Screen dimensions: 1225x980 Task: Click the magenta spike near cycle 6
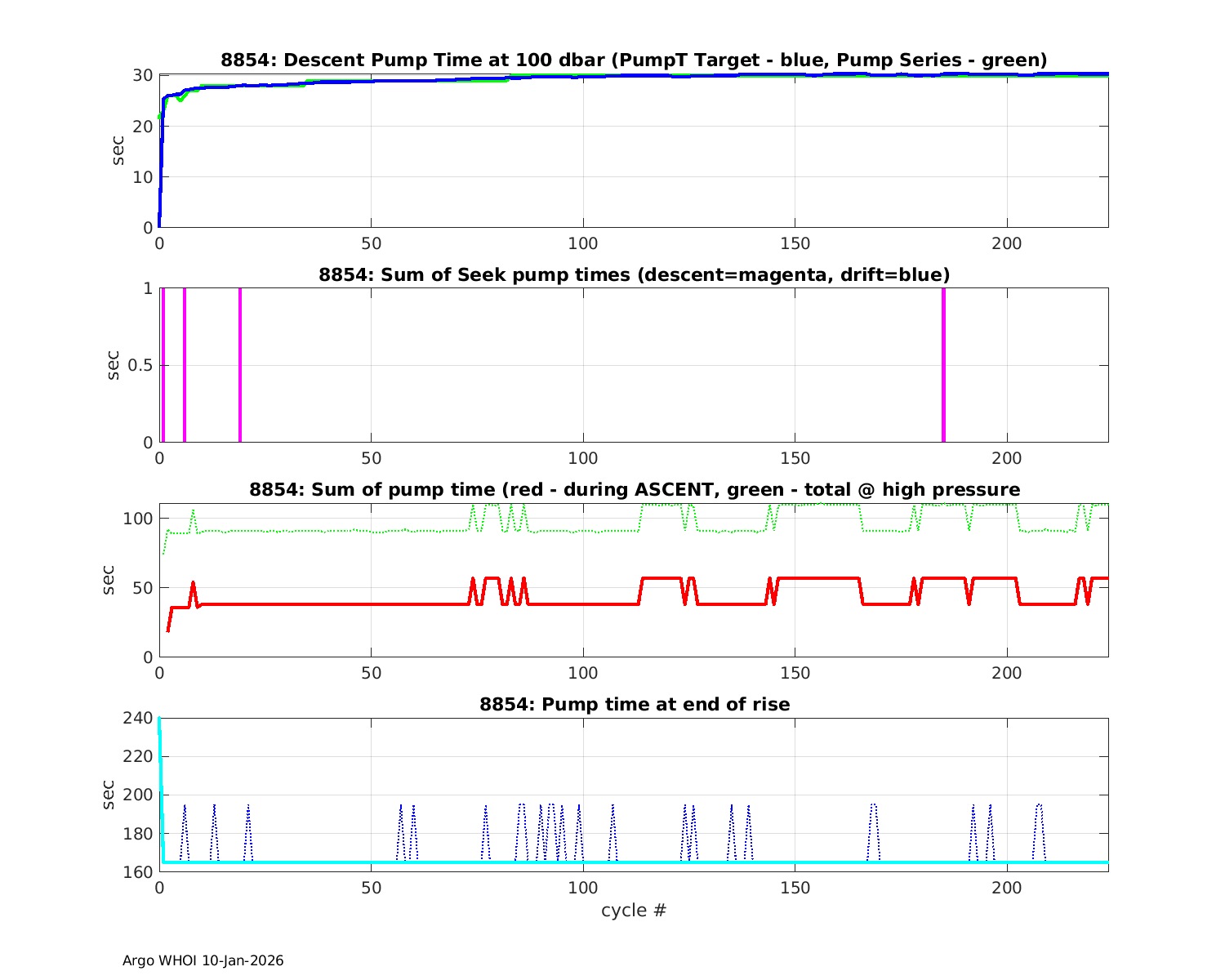185,364
